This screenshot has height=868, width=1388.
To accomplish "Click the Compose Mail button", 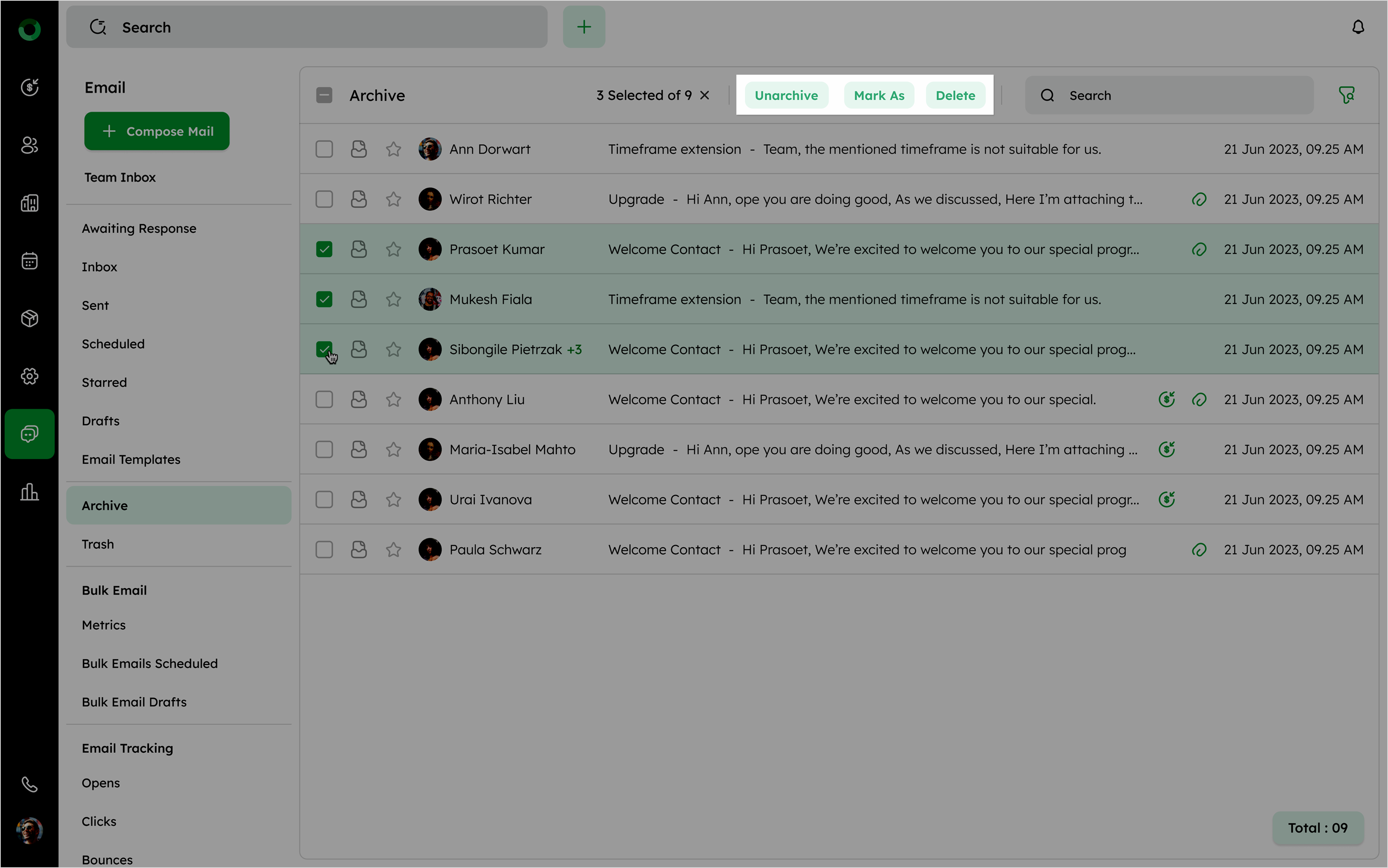I will pos(157,131).
